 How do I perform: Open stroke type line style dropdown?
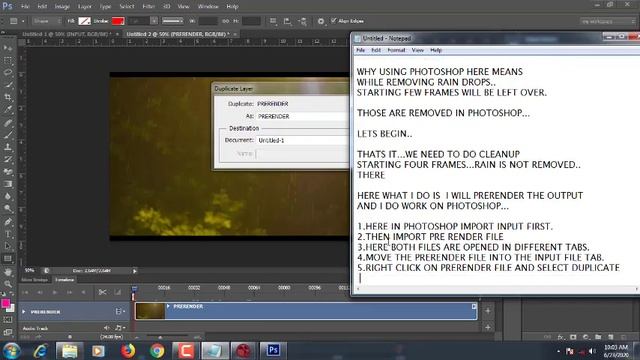[173, 21]
